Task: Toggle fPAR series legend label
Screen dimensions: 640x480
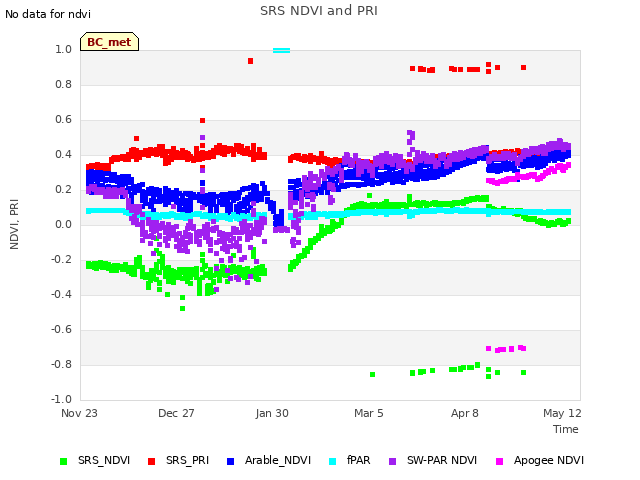Action: 358,460
